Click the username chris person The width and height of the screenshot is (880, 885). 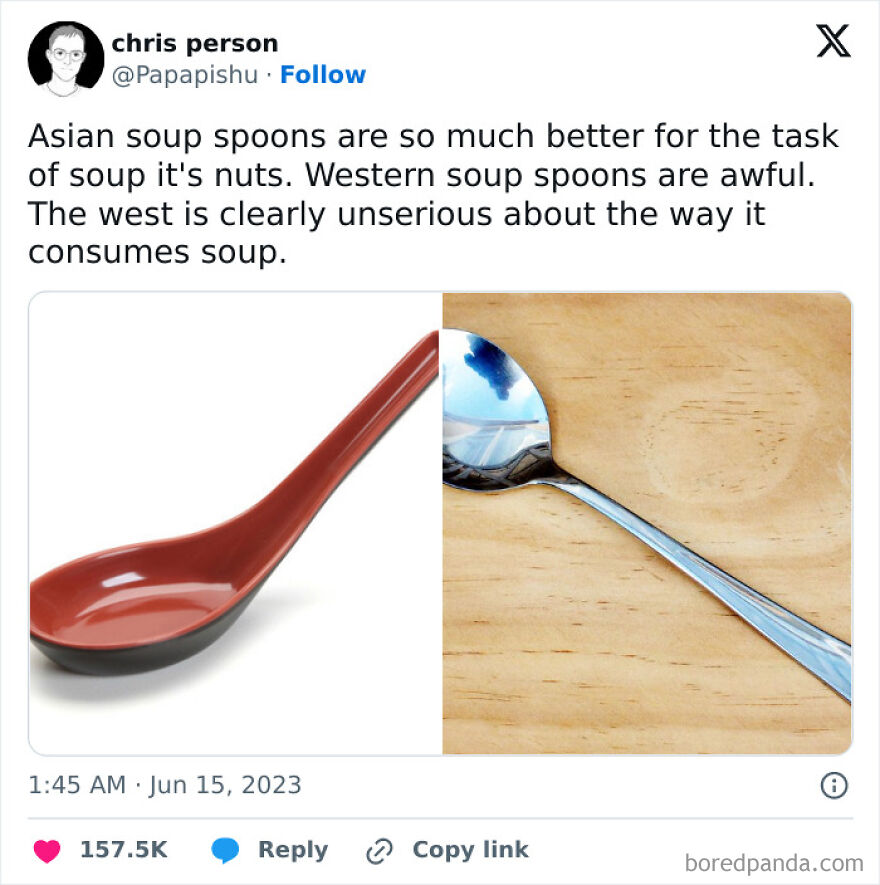click(x=197, y=42)
